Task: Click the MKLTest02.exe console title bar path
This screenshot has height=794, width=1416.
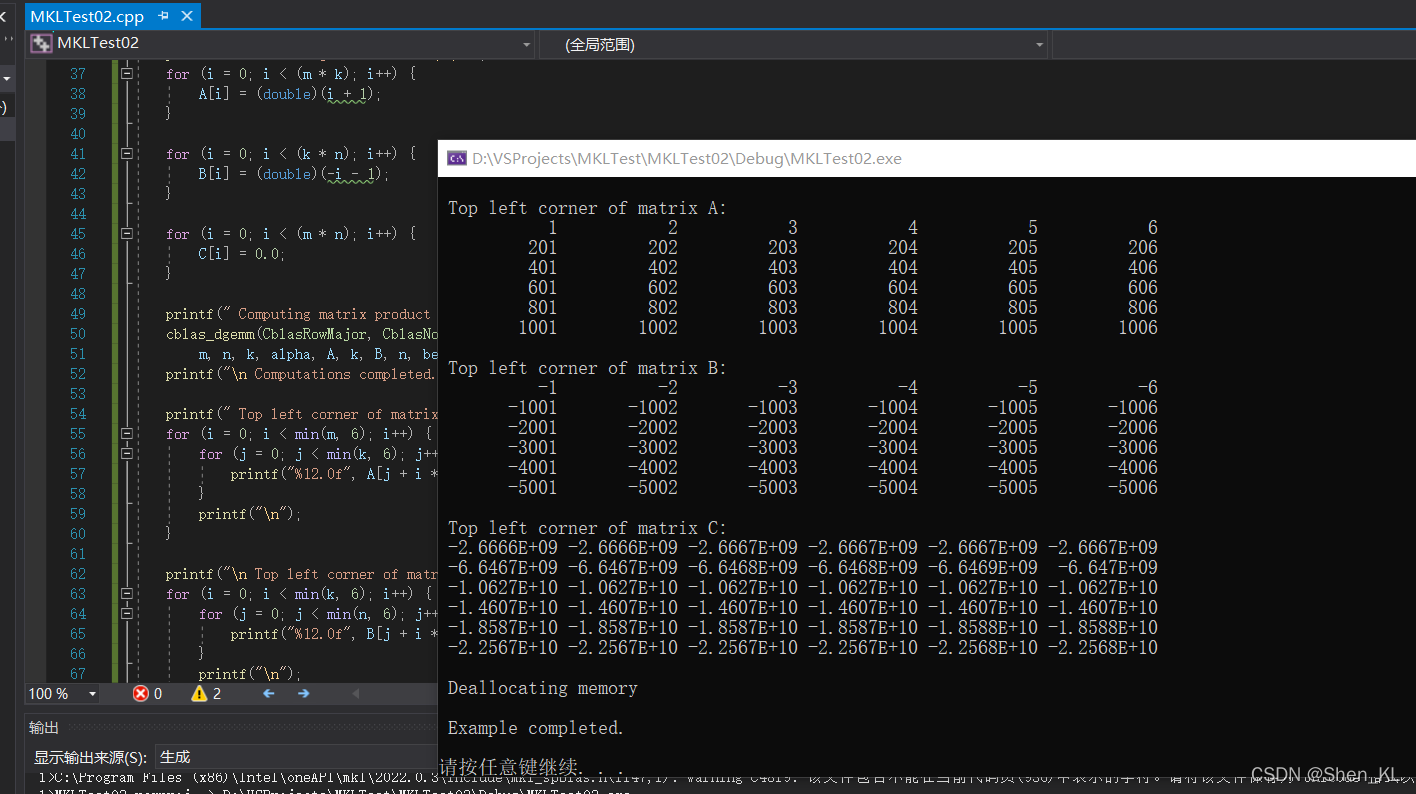Action: 687,158
